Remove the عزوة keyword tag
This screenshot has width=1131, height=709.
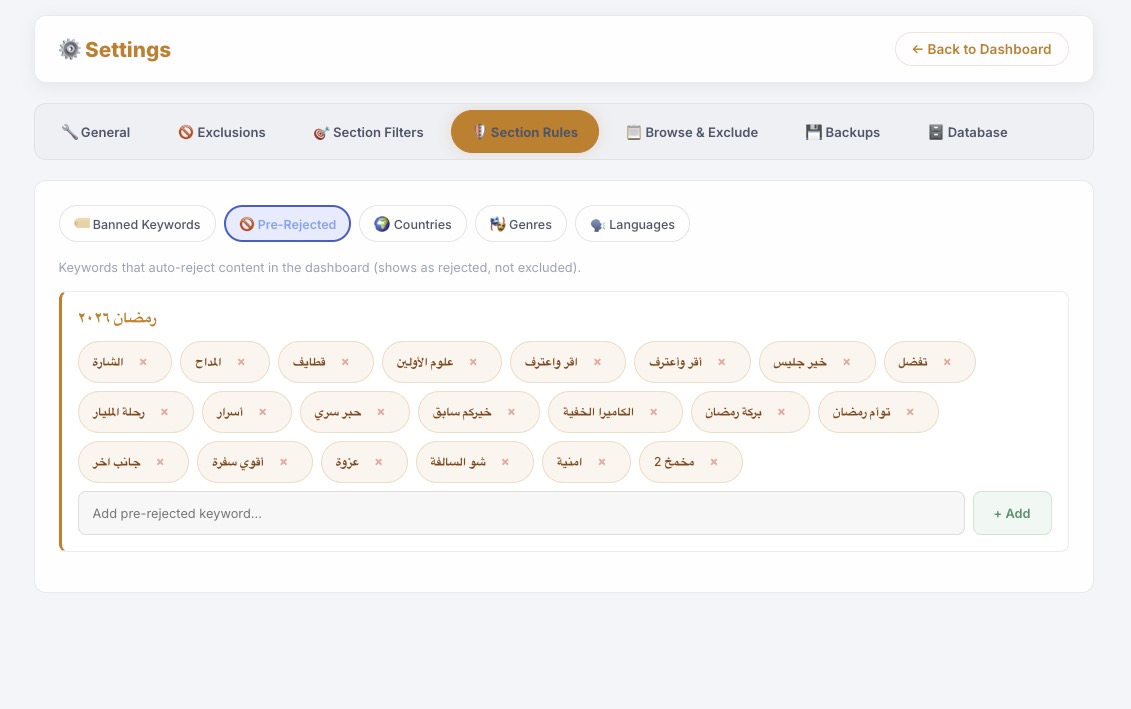(379, 462)
